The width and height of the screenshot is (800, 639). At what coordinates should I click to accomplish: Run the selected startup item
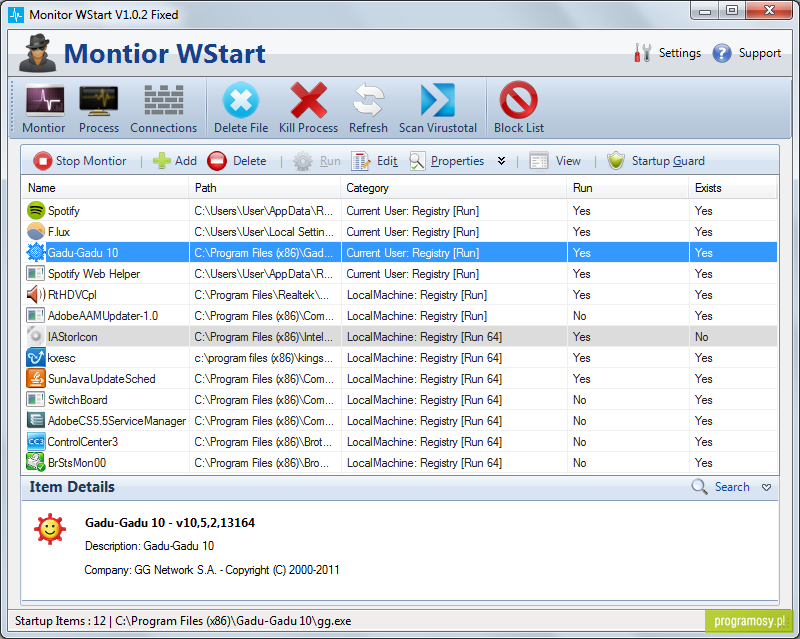click(x=317, y=161)
